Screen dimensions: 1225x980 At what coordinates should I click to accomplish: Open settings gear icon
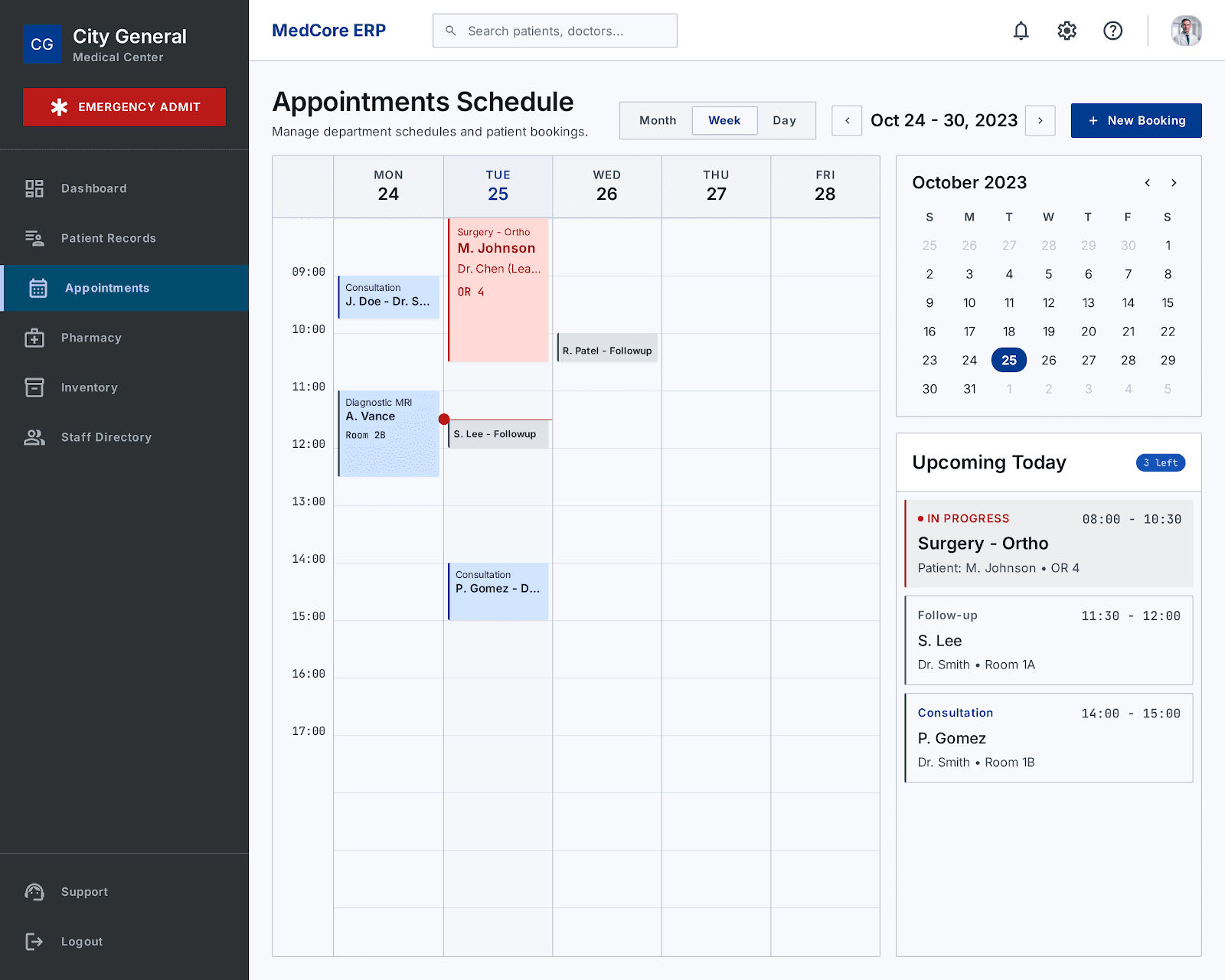(x=1067, y=31)
